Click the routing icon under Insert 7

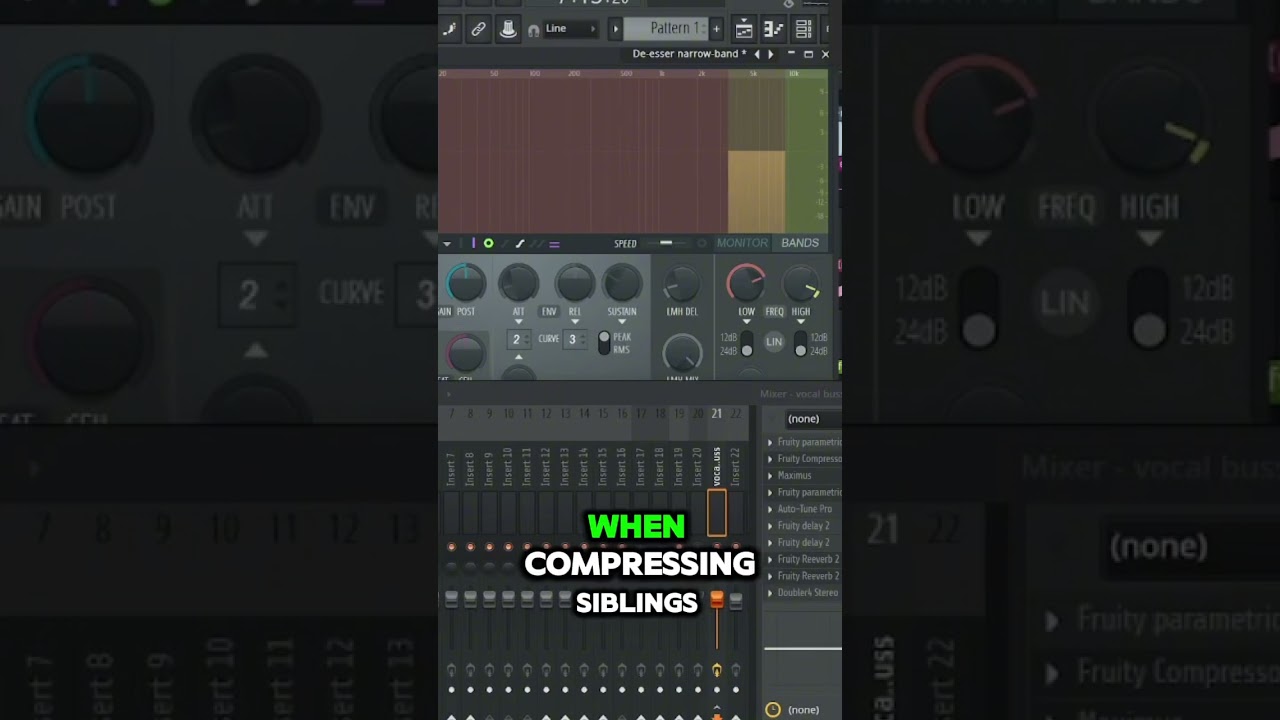[452, 670]
